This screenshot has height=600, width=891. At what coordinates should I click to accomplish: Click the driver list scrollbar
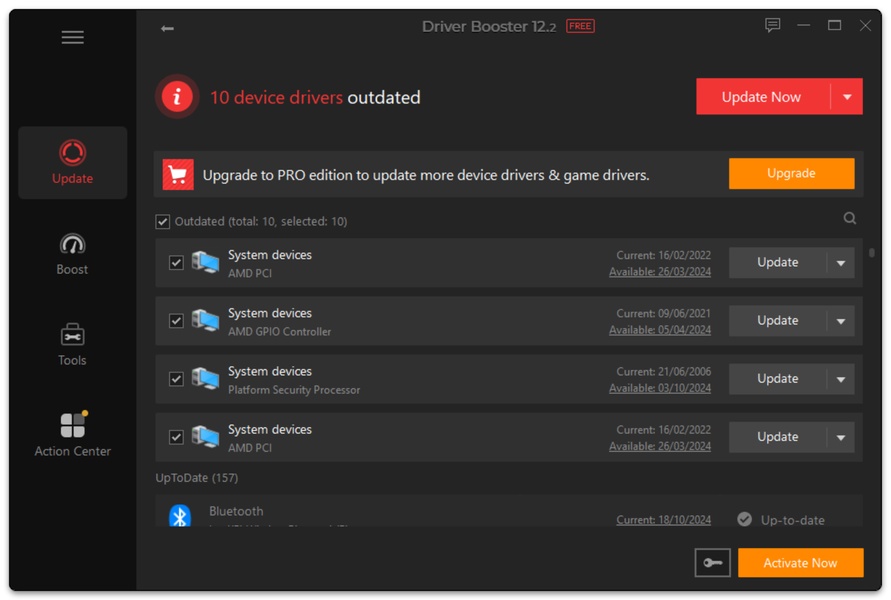click(x=872, y=254)
